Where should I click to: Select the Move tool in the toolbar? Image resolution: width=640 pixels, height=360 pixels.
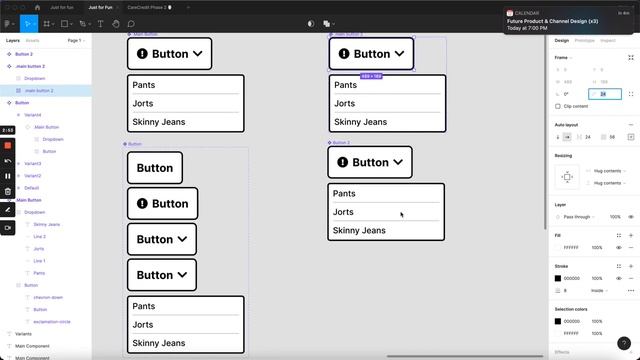[28, 24]
